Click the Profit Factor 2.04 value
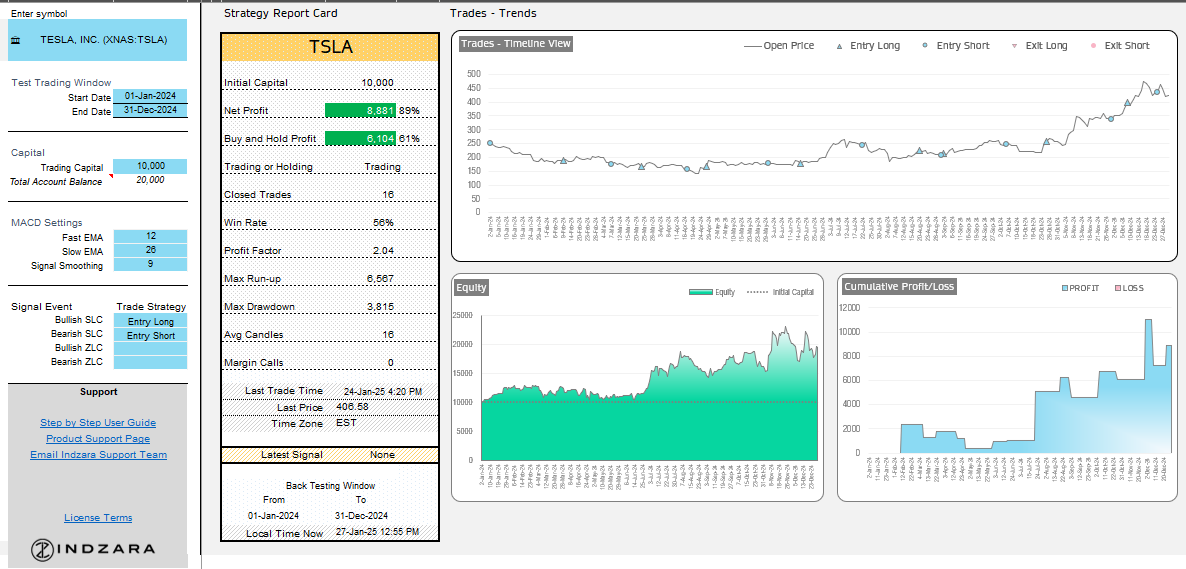The height and width of the screenshot is (569, 1186). click(386, 250)
